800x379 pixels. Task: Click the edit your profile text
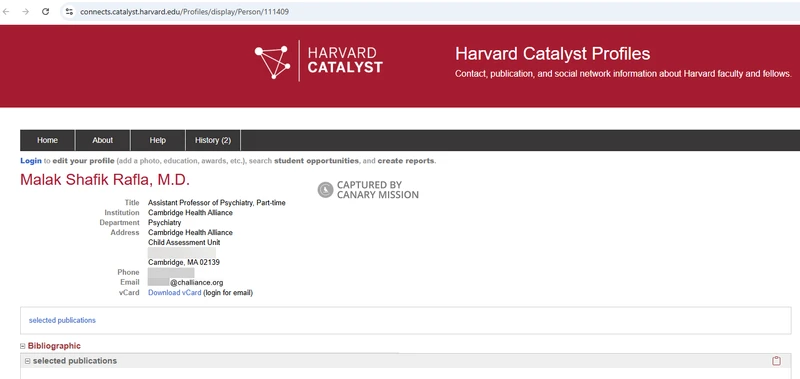(x=83, y=161)
